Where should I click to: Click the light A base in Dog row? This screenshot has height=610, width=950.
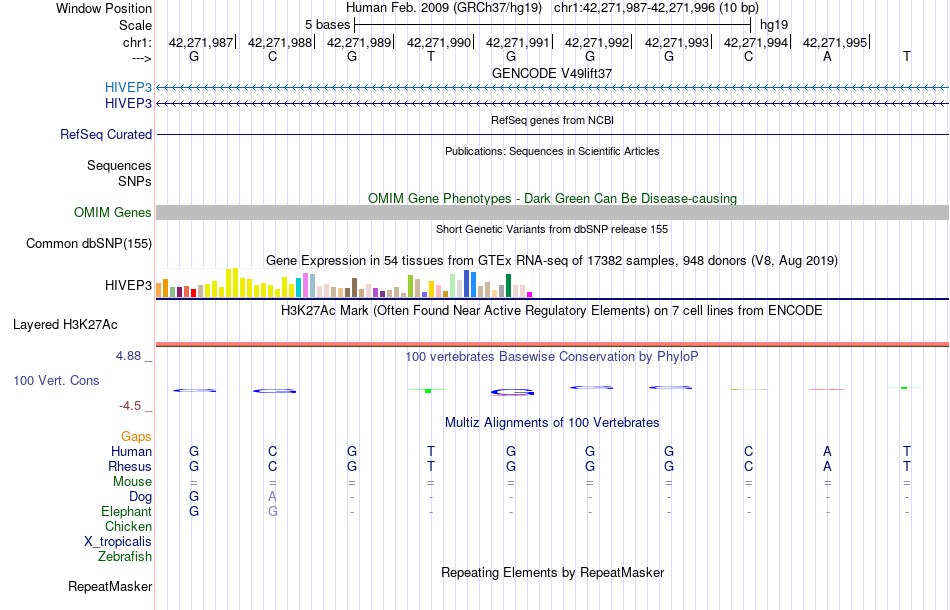pyautogui.click(x=273, y=497)
